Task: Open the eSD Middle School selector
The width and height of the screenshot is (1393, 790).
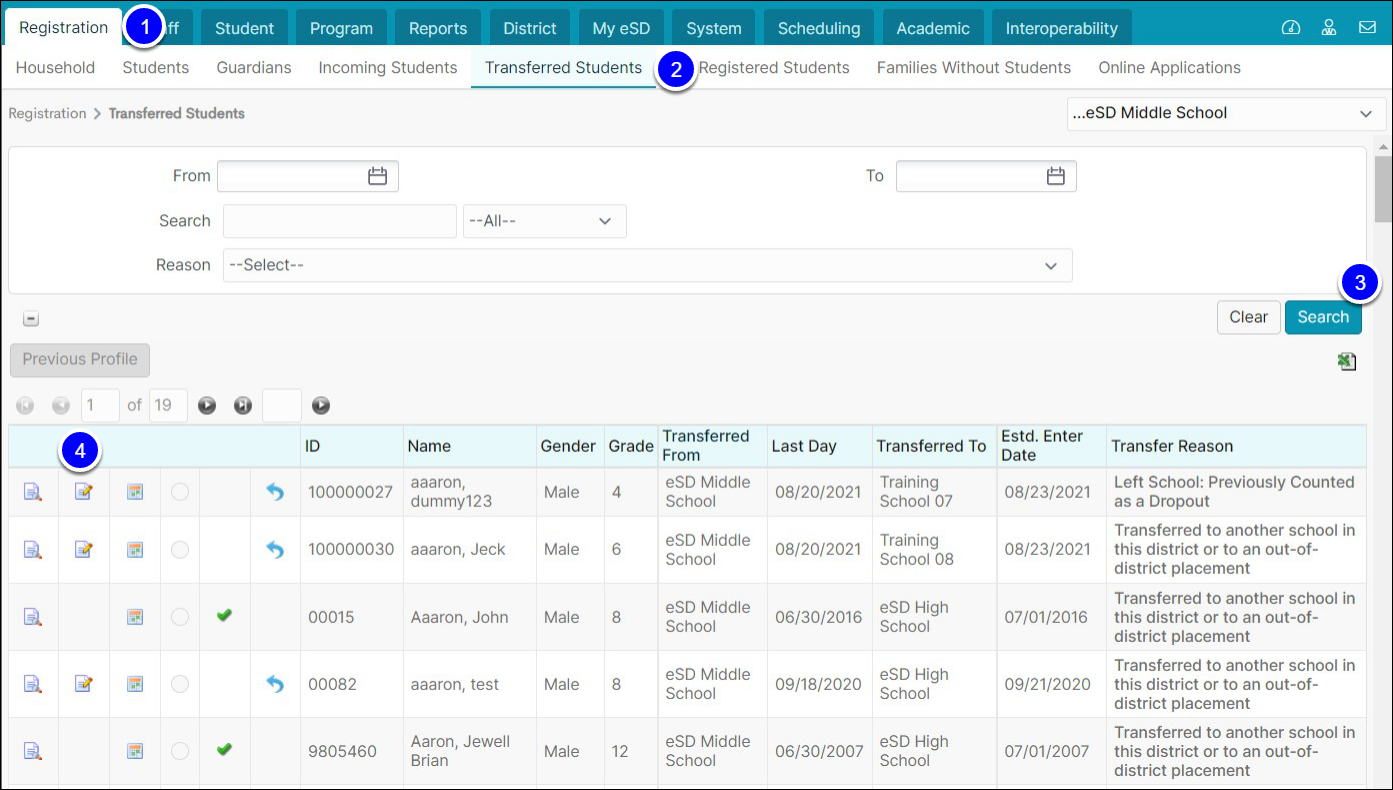Action: click(1226, 113)
